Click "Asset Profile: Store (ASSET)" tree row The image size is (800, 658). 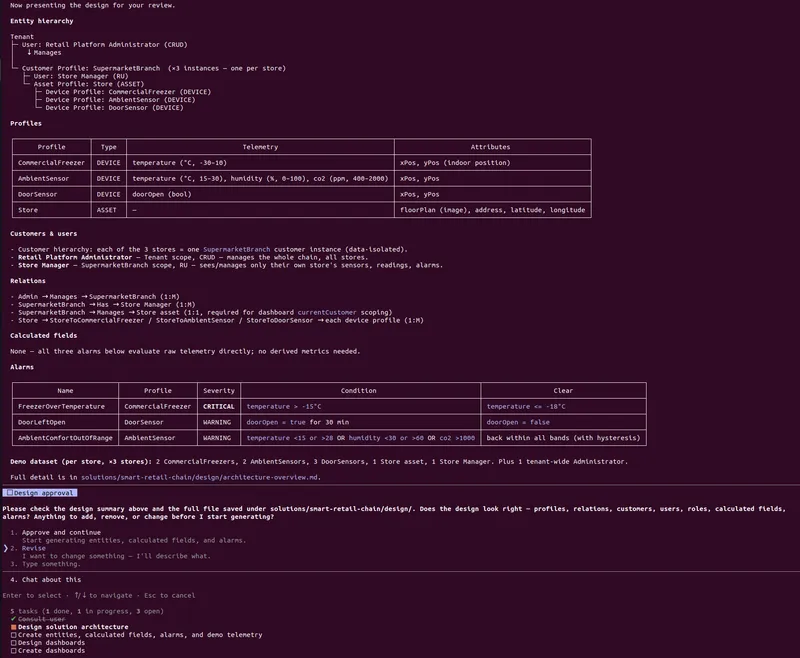[89, 84]
